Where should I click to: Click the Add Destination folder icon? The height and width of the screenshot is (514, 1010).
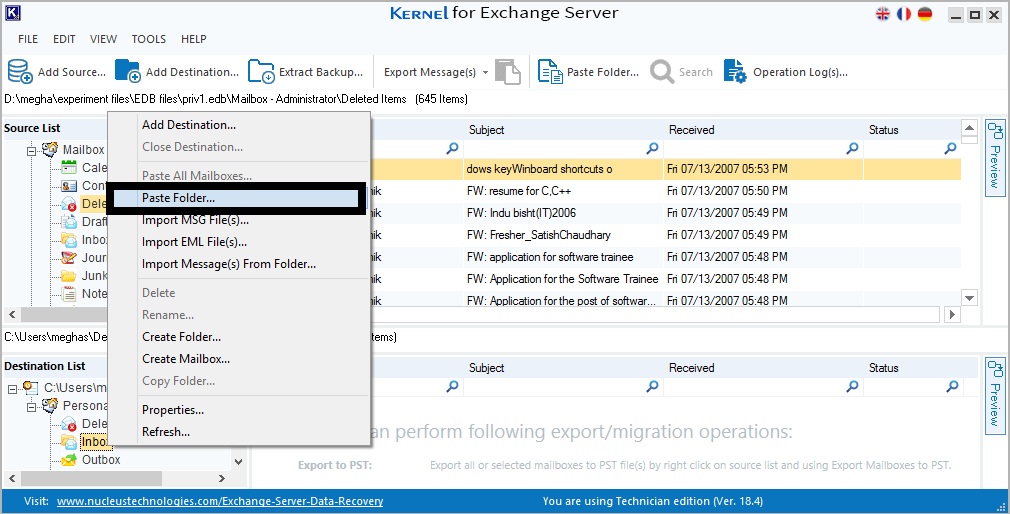pyautogui.click(x=128, y=71)
